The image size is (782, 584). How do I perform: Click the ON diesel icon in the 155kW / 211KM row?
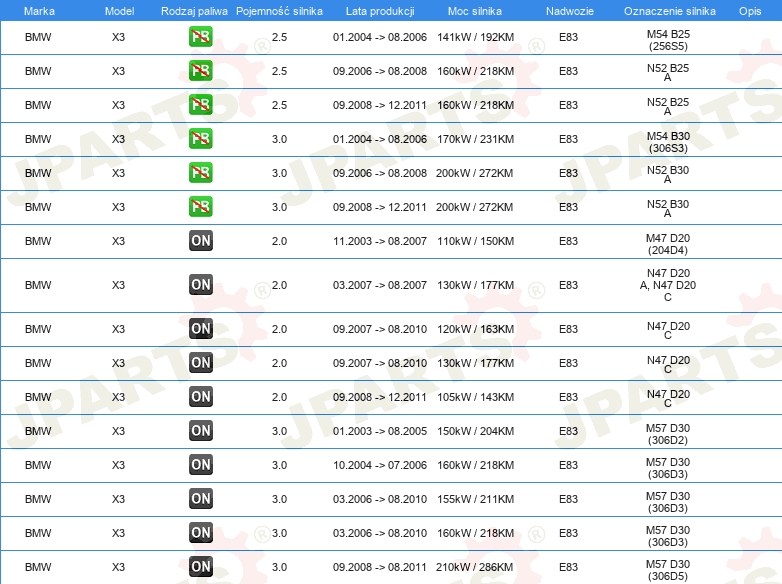(x=200, y=498)
